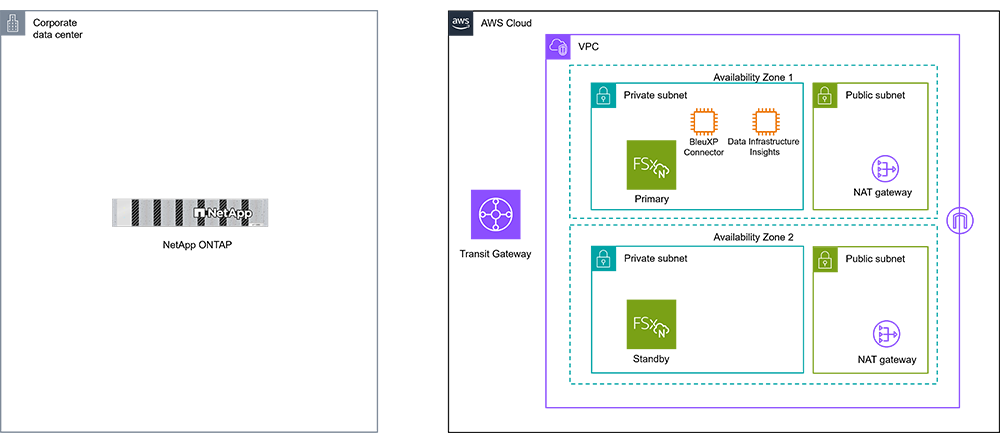Viewport: 1000px width, 442px height.
Task: Click the Standby FSx for ONTAP icon
Action: [651, 324]
